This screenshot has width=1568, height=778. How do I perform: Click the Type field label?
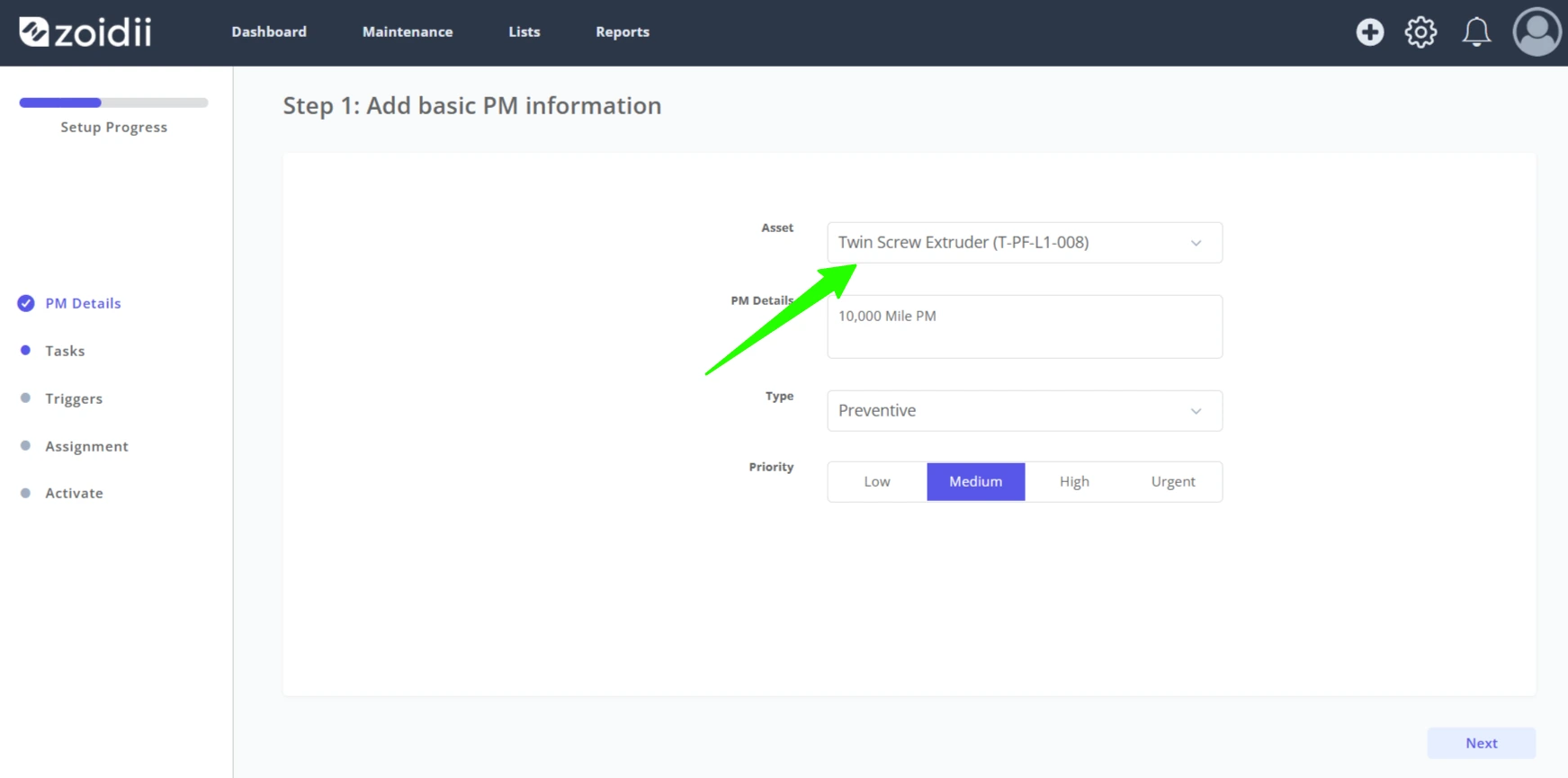[779, 396]
